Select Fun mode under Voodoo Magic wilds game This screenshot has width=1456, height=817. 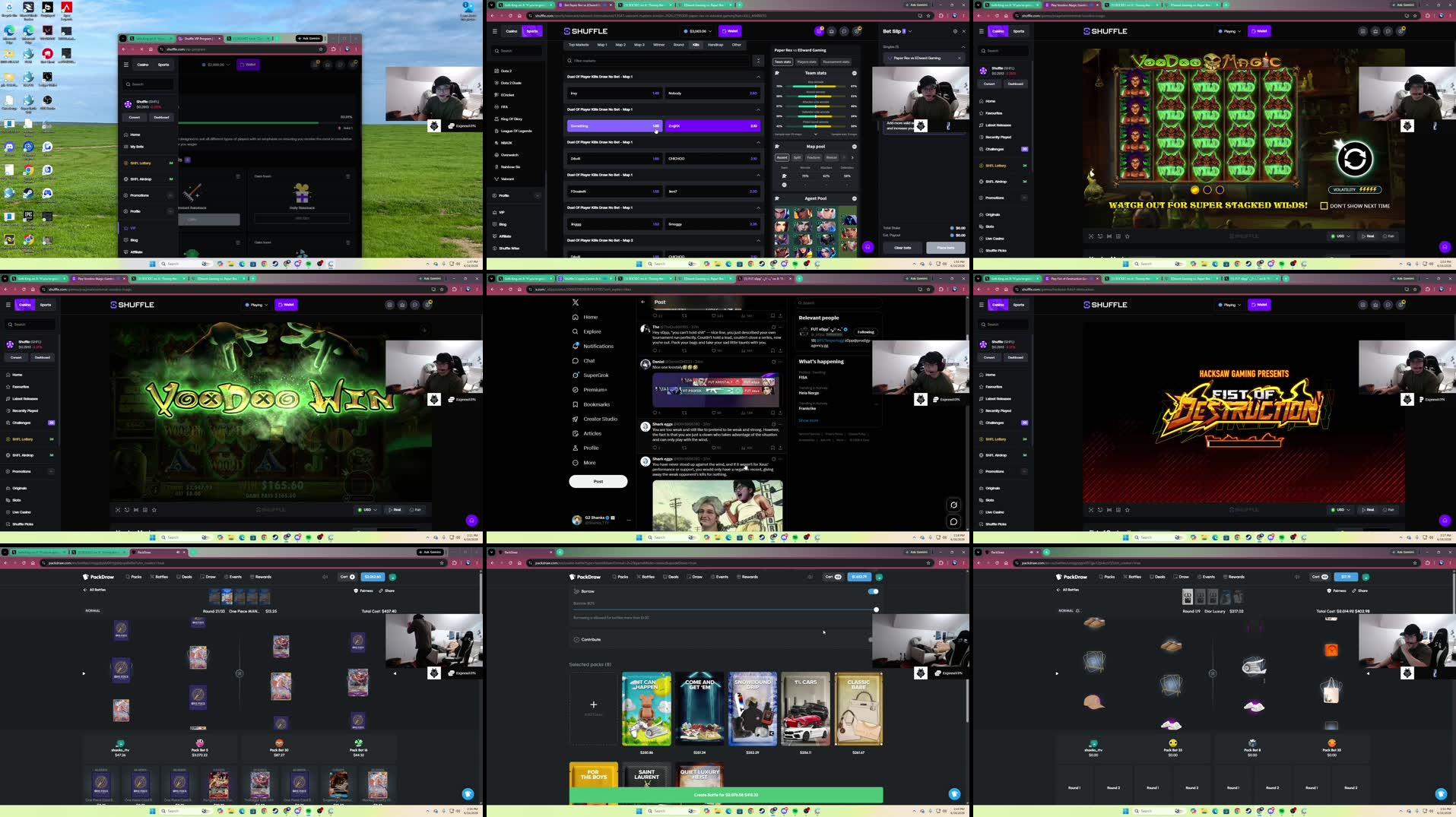[x=1389, y=236]
